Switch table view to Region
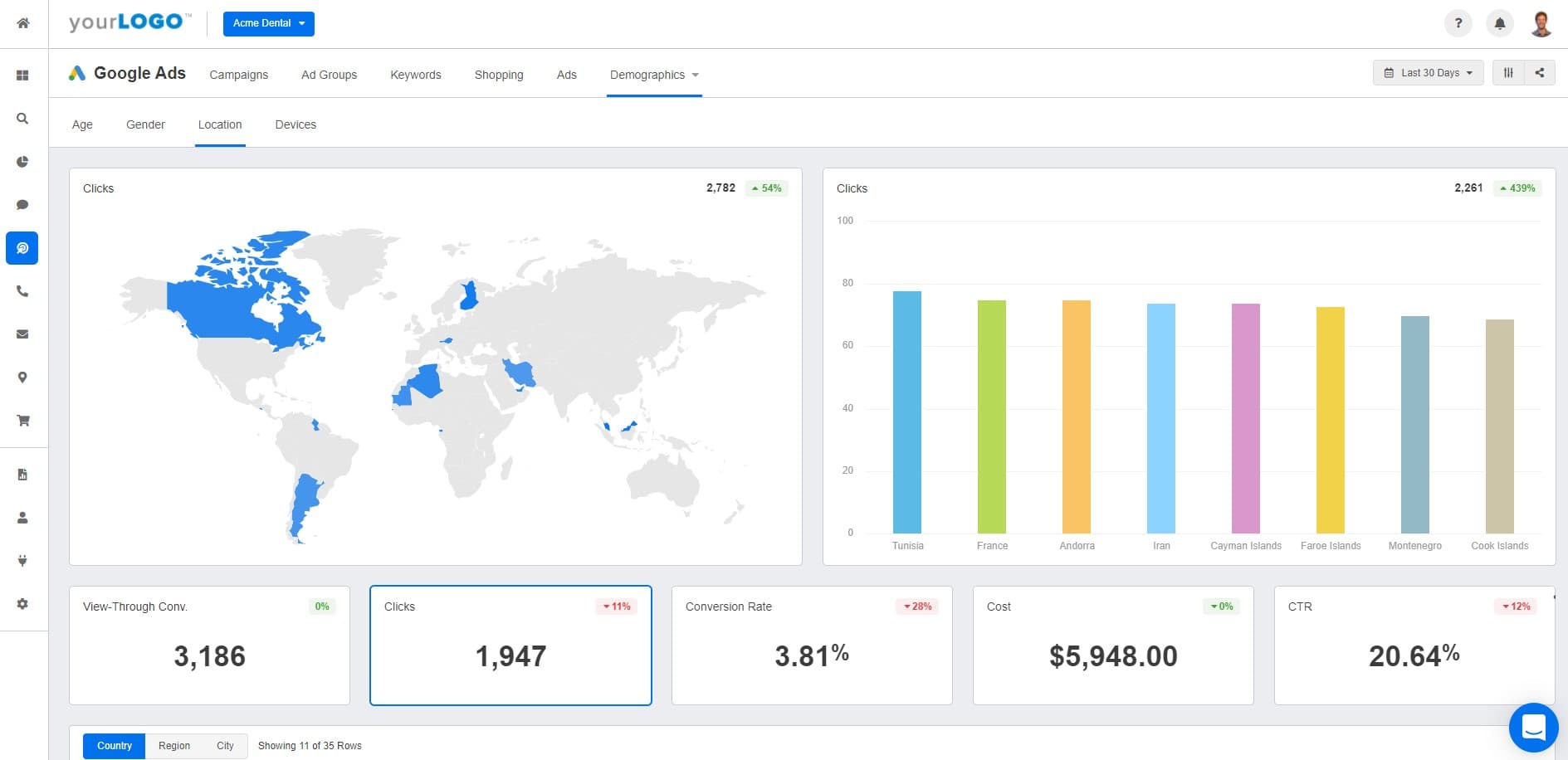Image resolution: width=1568 pixels, height=760 pixels. (174, 746)
